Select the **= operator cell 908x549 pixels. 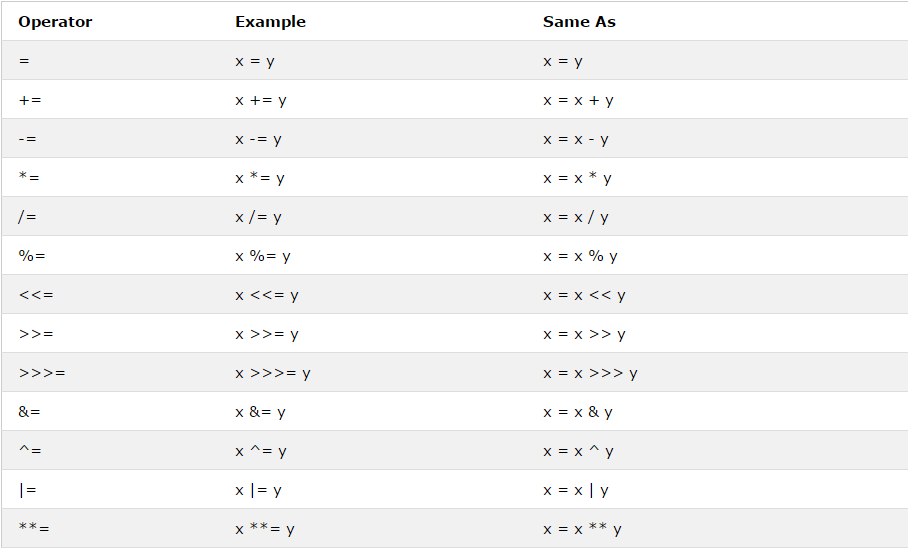coord(34,529)
